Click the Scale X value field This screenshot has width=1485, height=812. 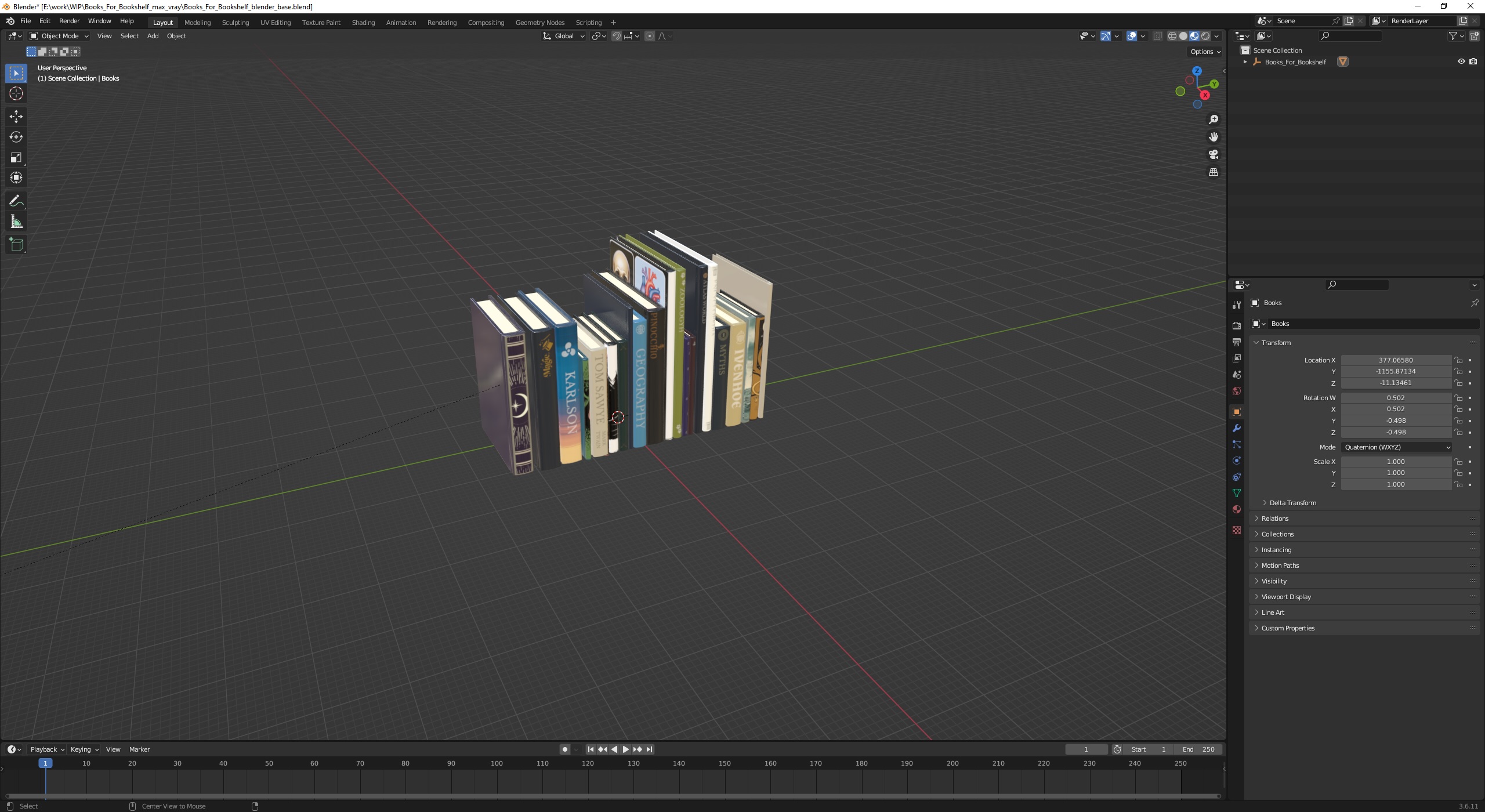(1396, 462)
